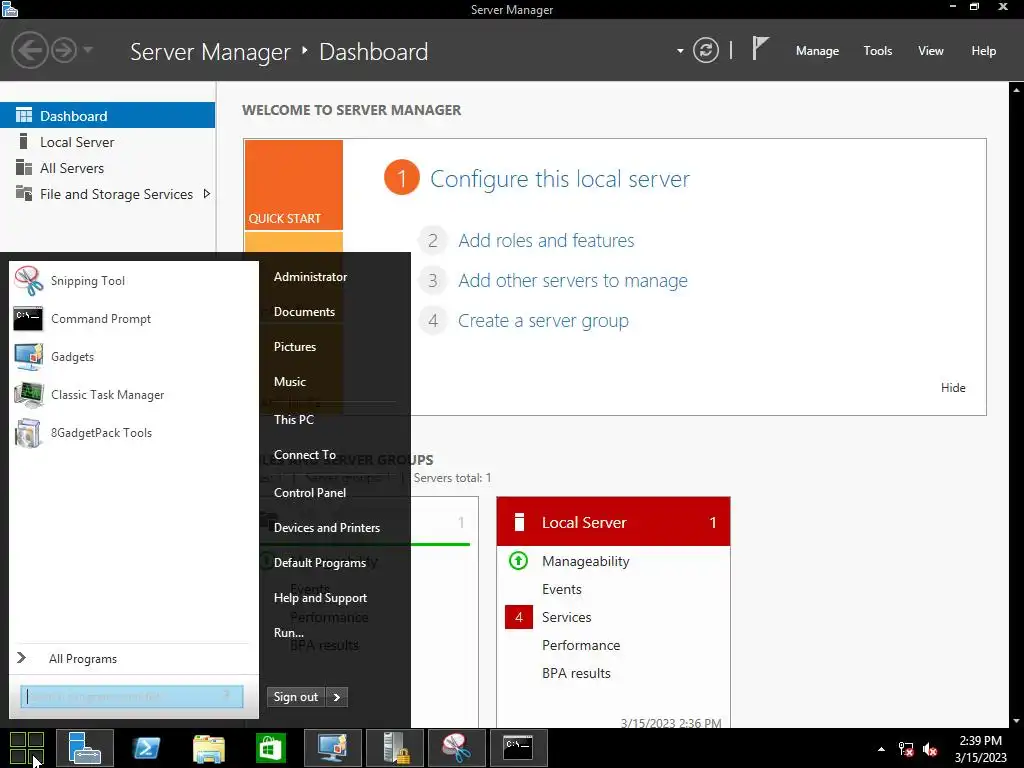Open File Explorer from taskbar
The image size is (1024, 768).
click(208, 748)
